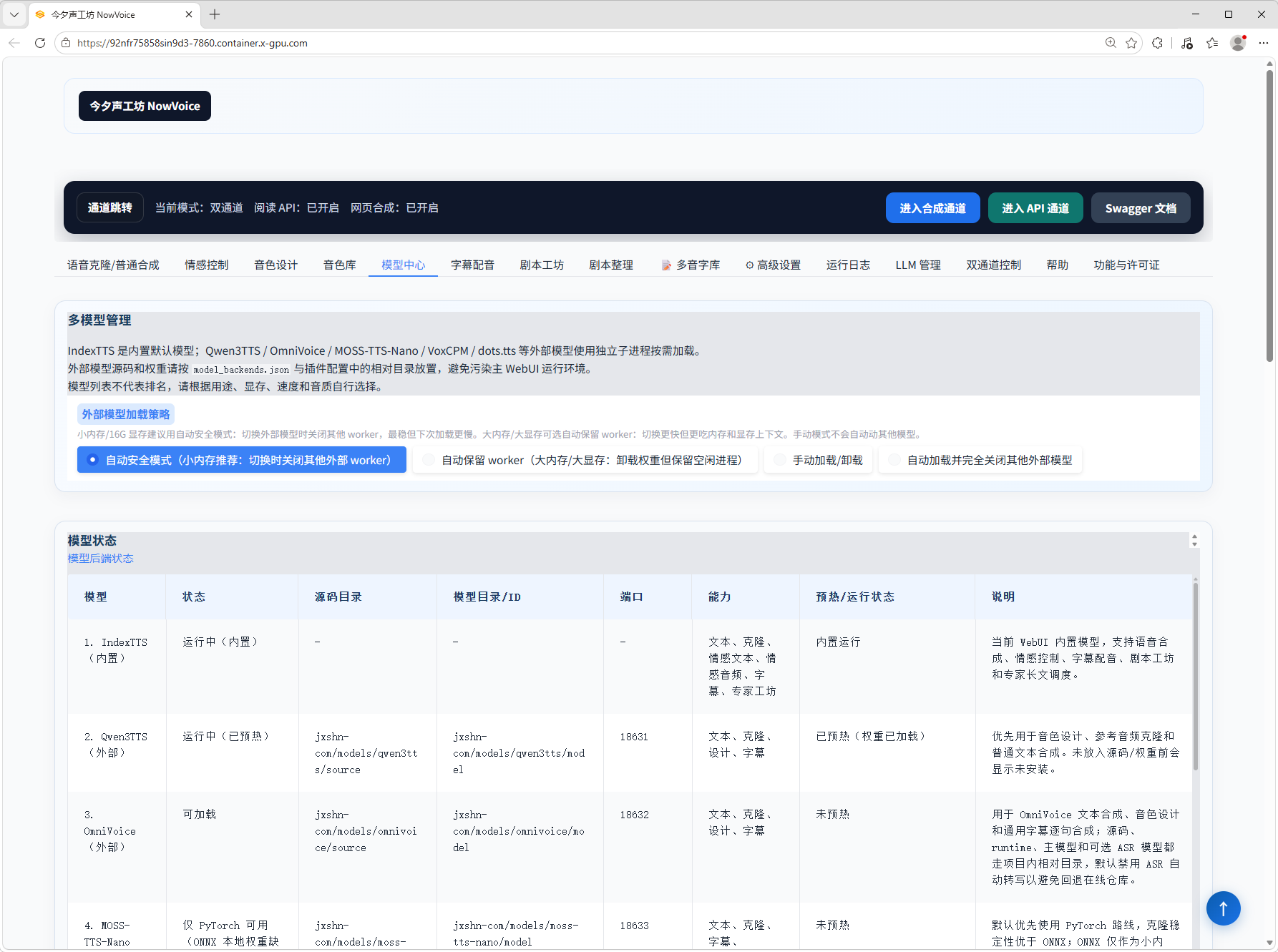Screen dimensions: 1278x952
Task: Open the tab search dropdown arrow
Action: [x=14, y=14]
